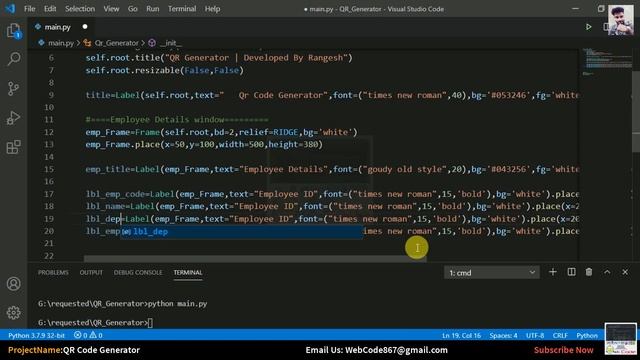Open the Source Control view
The image size is (640, 360).
coord(13,89)
